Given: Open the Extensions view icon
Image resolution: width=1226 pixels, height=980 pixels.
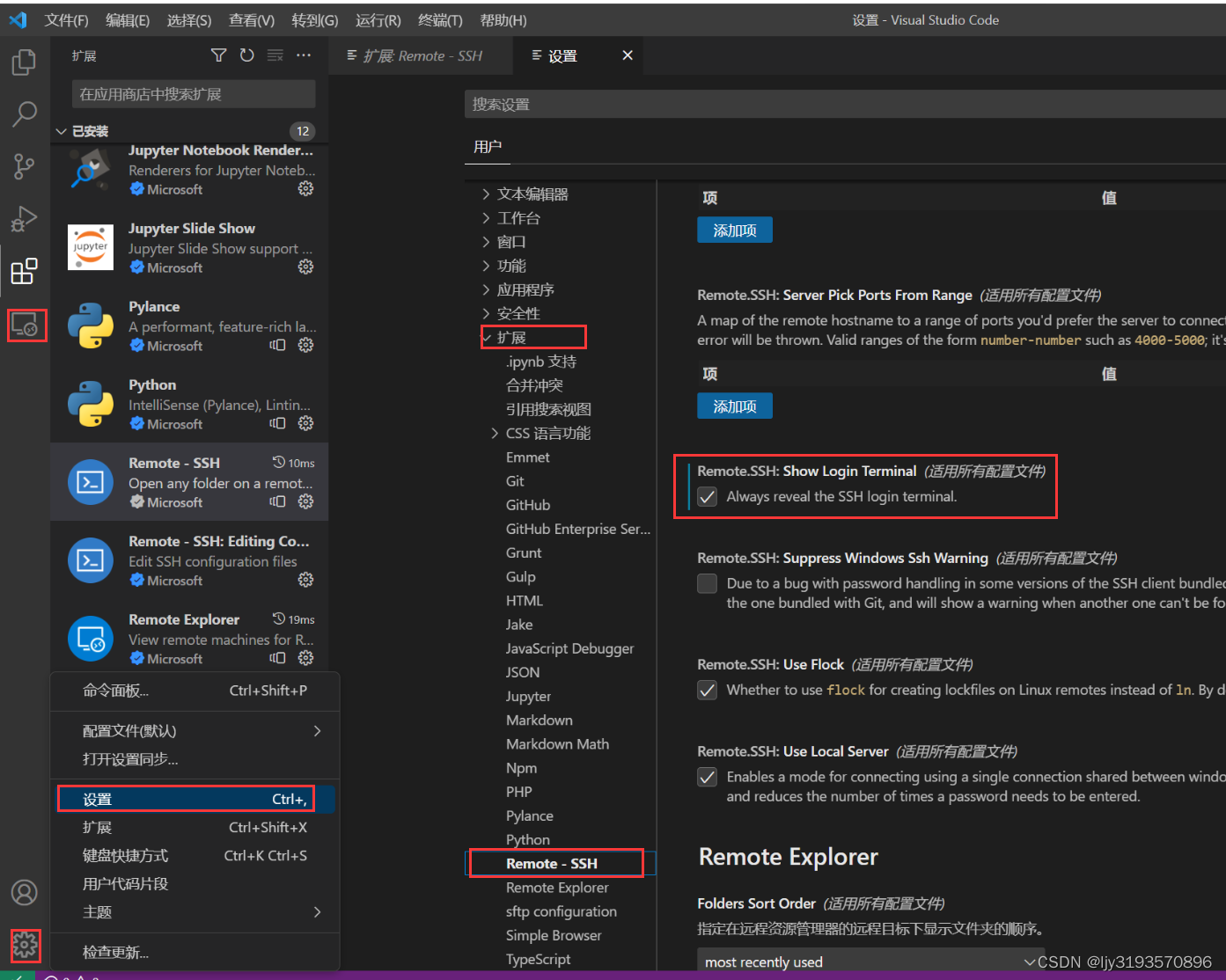Looking at the screenshot, I should pos(24,271).
